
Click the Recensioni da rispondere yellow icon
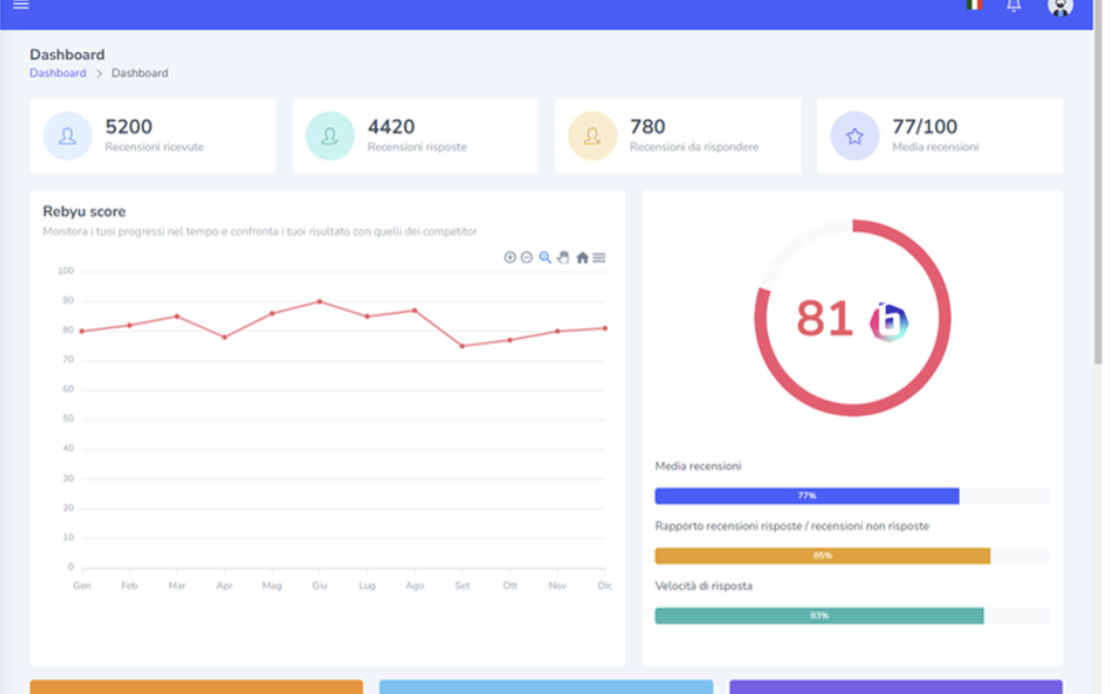click(x=593, y=136)
